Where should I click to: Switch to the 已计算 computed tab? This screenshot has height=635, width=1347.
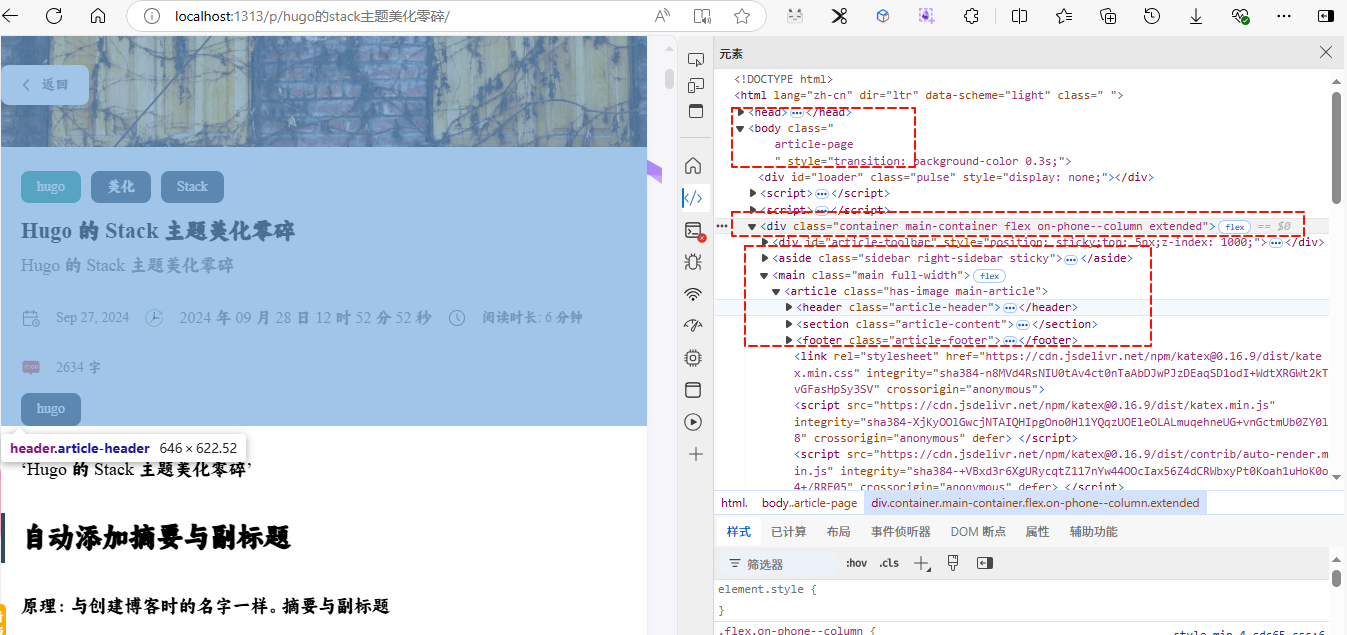pyautogui.click(x=789, y=531)
